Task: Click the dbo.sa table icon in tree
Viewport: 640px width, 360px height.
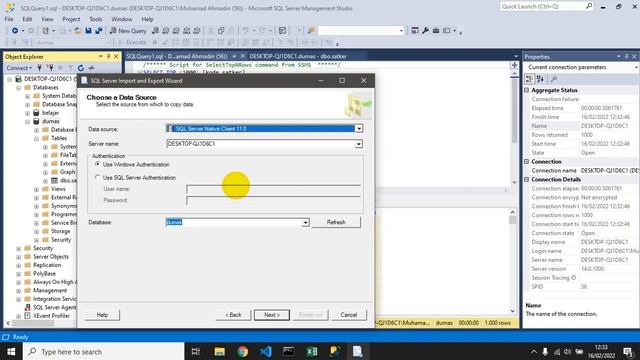Action: point(54,180)
